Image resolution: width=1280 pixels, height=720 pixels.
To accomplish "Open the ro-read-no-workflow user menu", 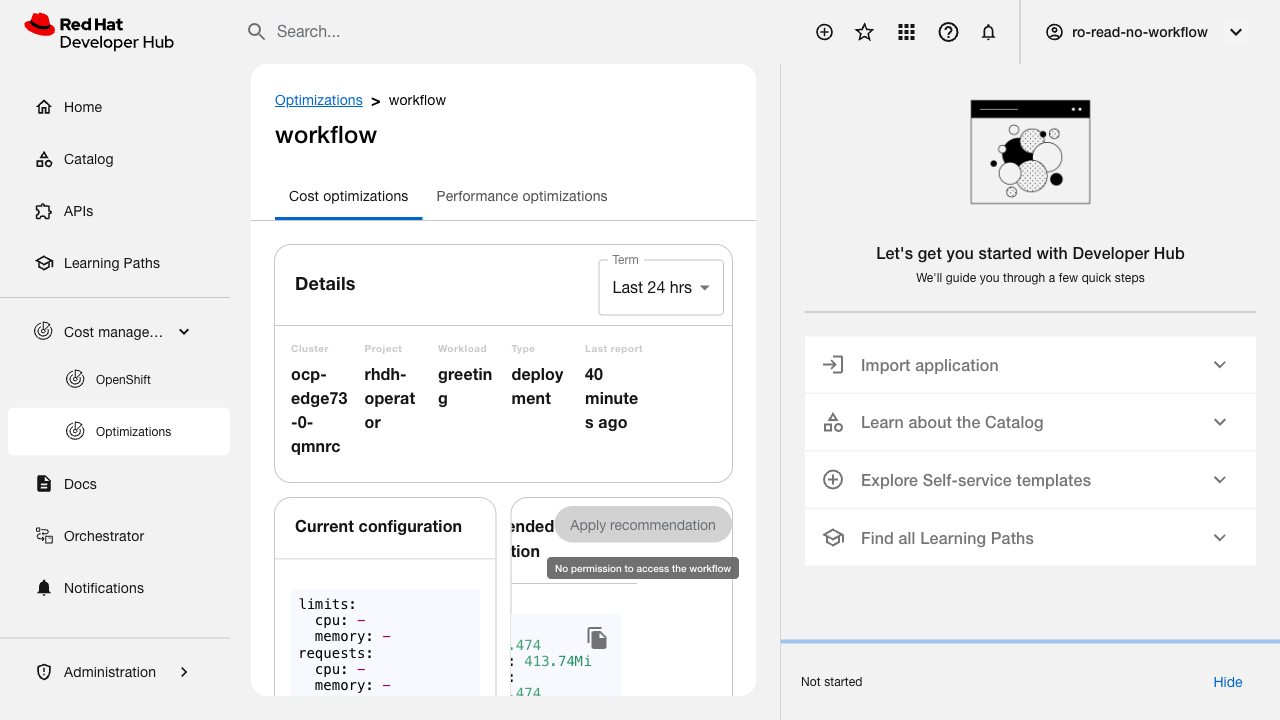I will (x=1144, y=32).
